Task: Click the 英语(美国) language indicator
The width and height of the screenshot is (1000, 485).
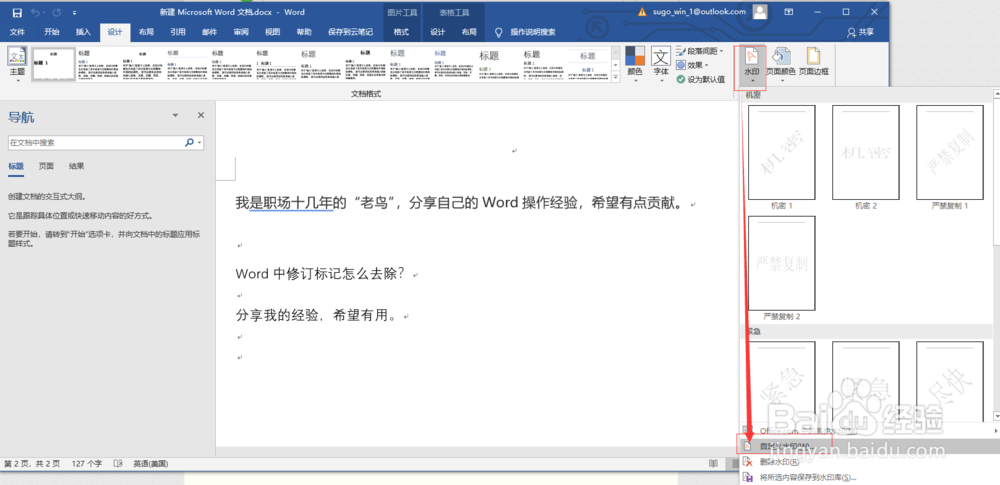Action: [151, 463]
